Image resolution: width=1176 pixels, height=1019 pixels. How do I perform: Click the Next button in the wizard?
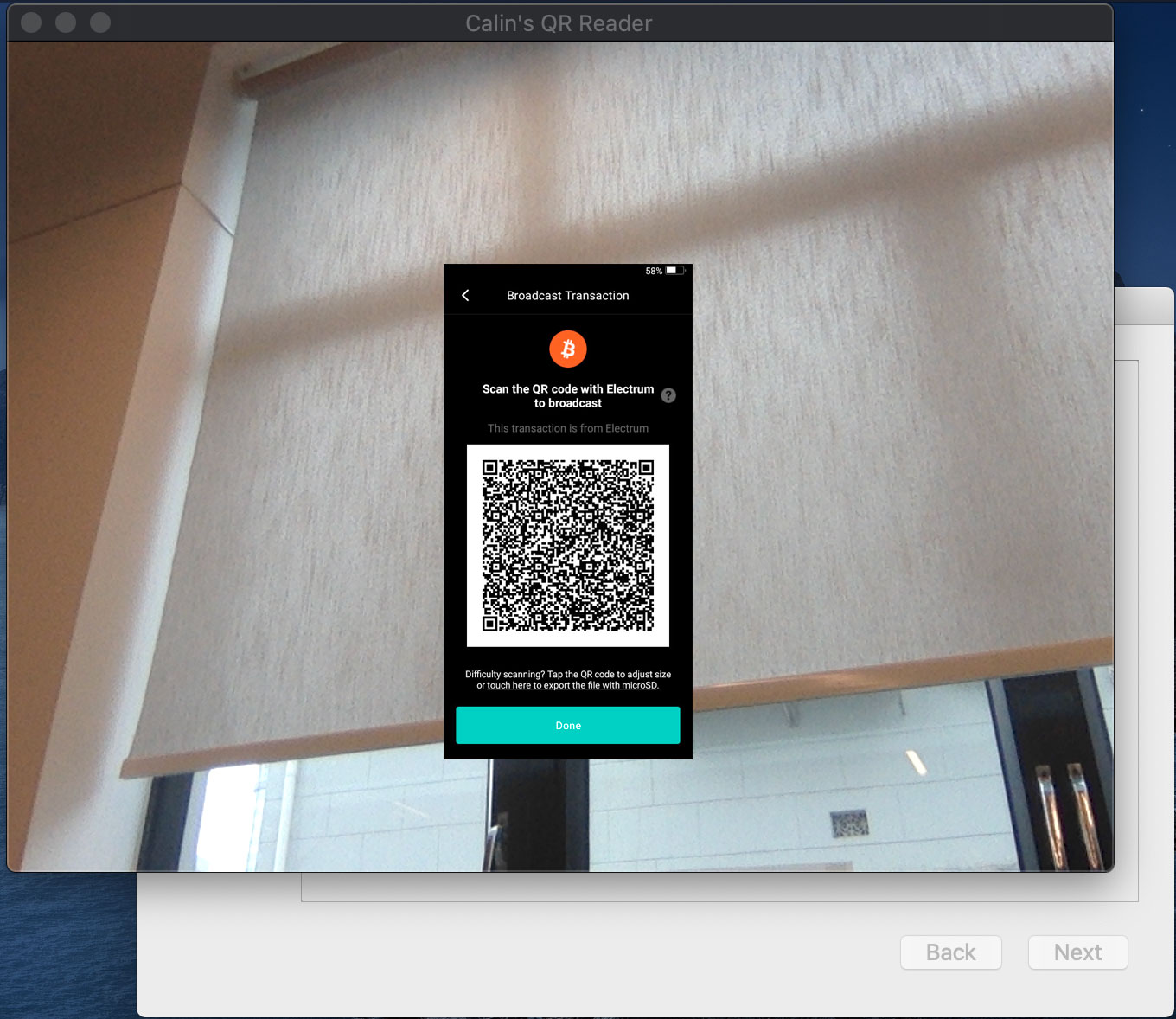(x=1077, y=952)
